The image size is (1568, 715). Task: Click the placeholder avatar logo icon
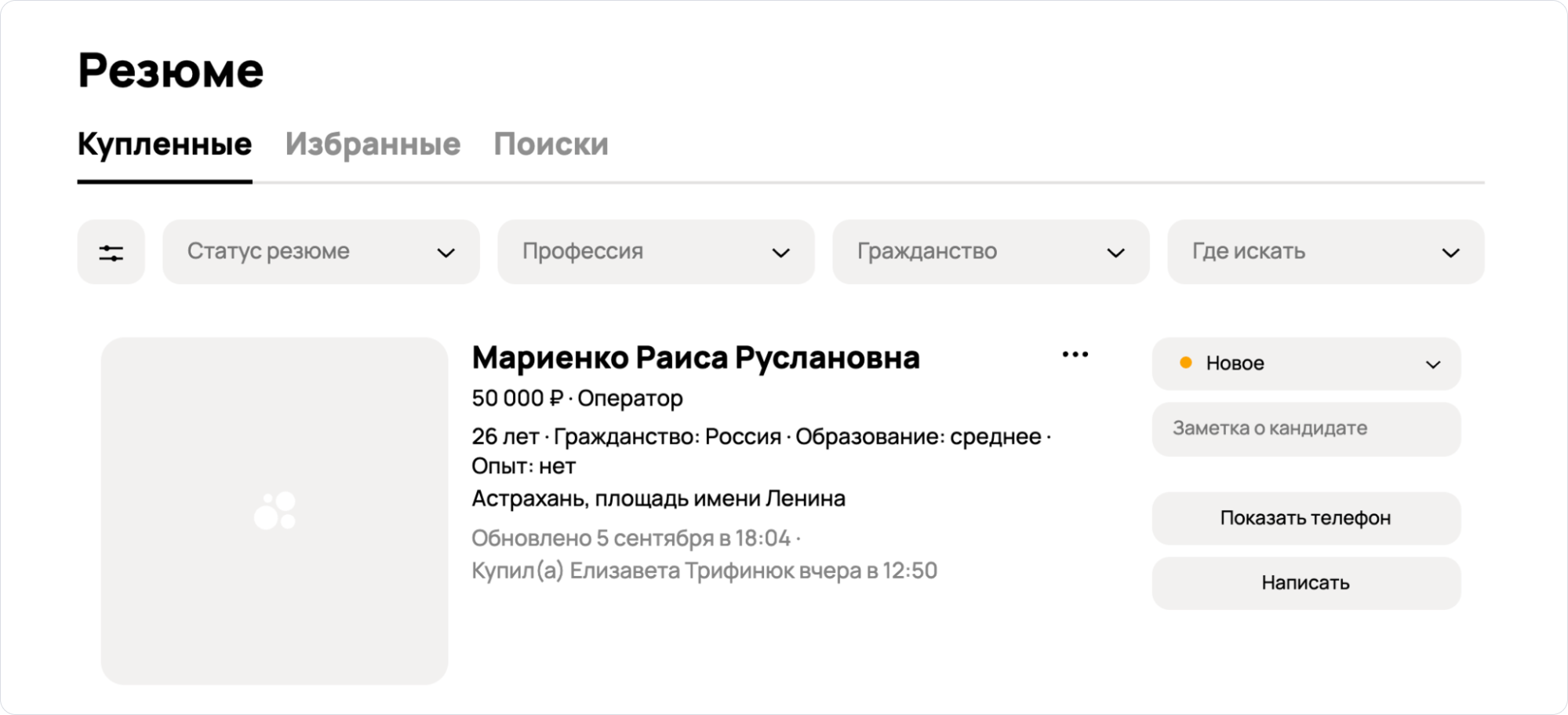275,511
